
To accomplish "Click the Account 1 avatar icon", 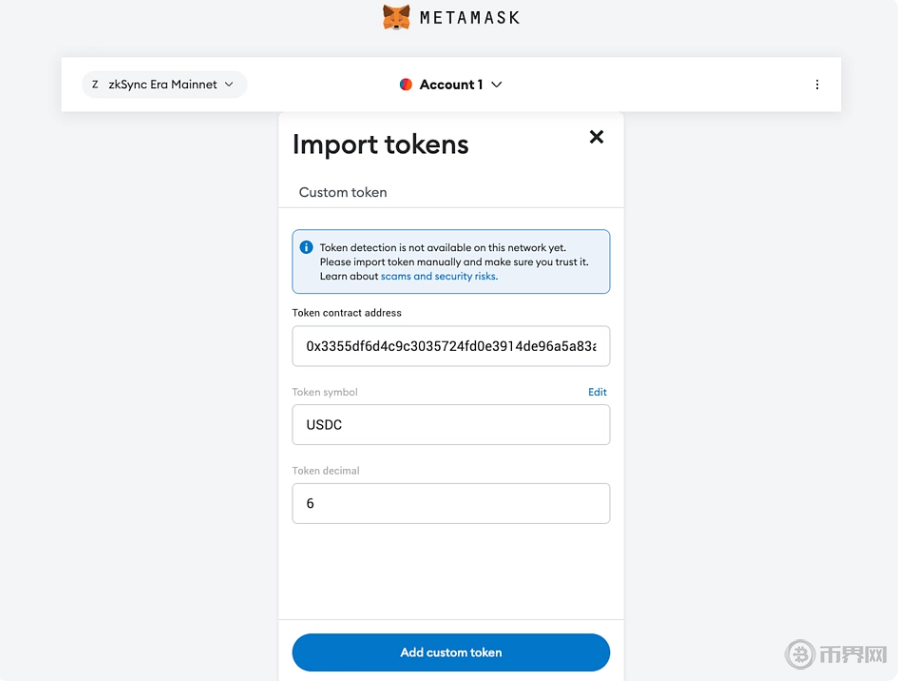I will tap(406, 85).
